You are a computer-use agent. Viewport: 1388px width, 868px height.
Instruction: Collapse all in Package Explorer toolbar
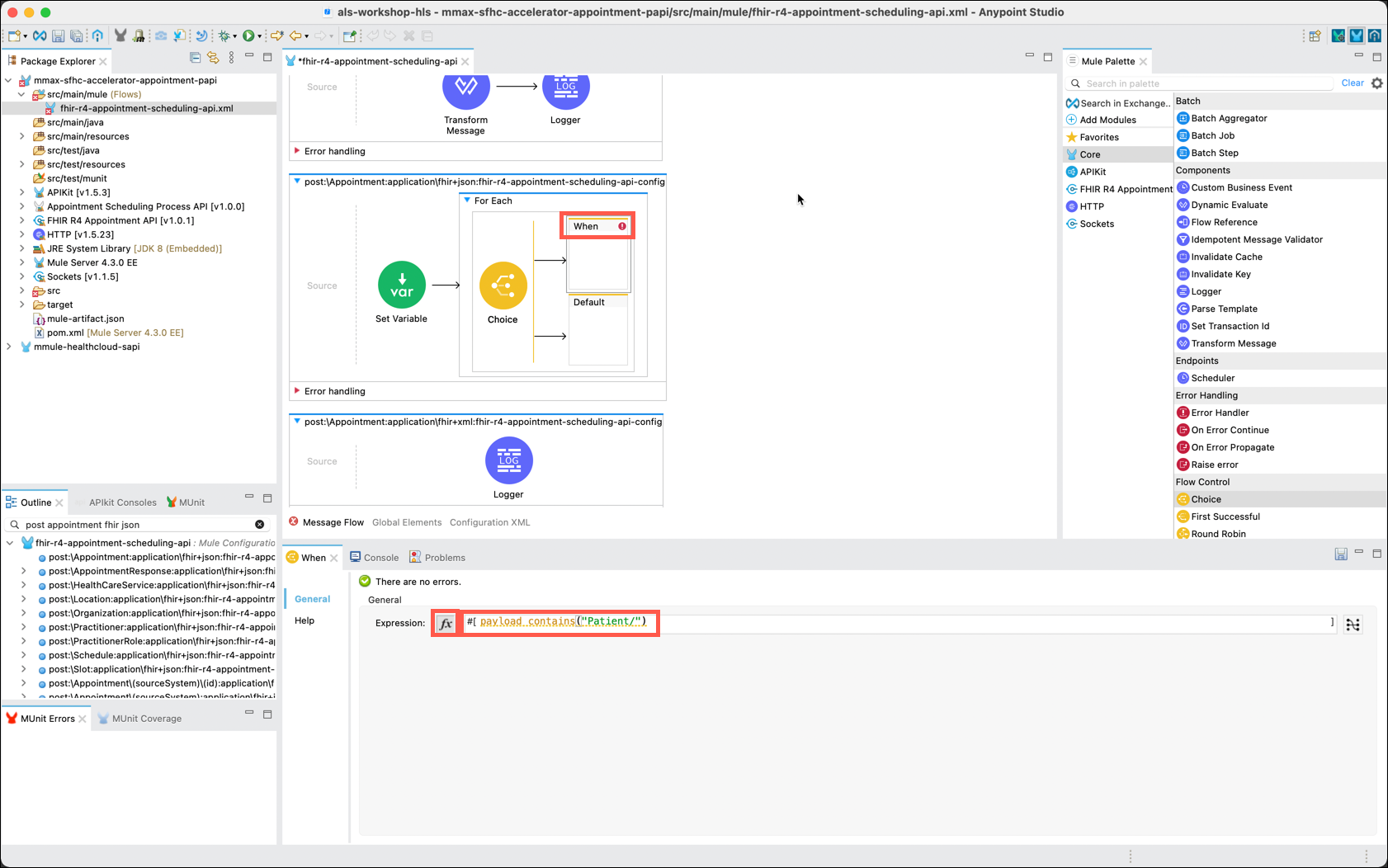pos(195,58)
